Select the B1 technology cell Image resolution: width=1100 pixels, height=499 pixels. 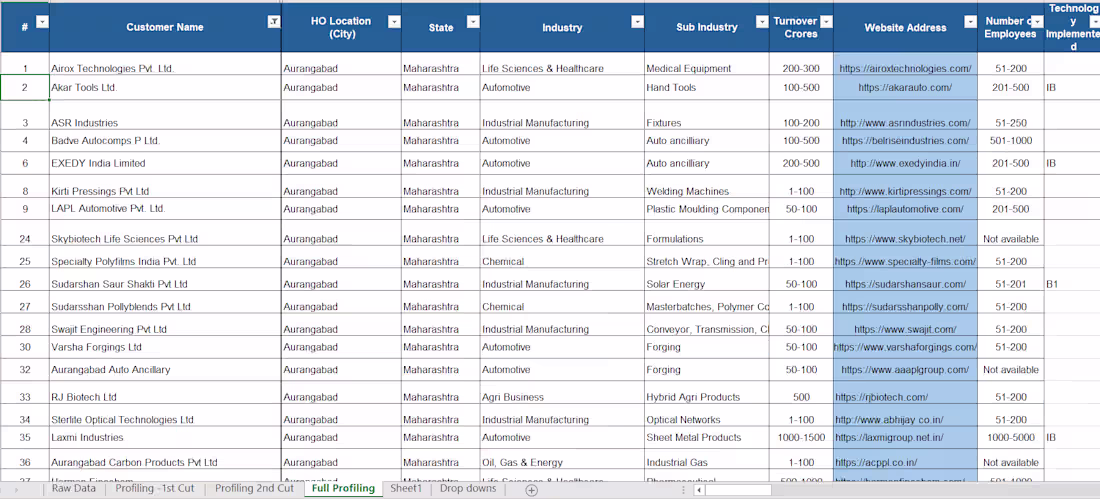1072,280
